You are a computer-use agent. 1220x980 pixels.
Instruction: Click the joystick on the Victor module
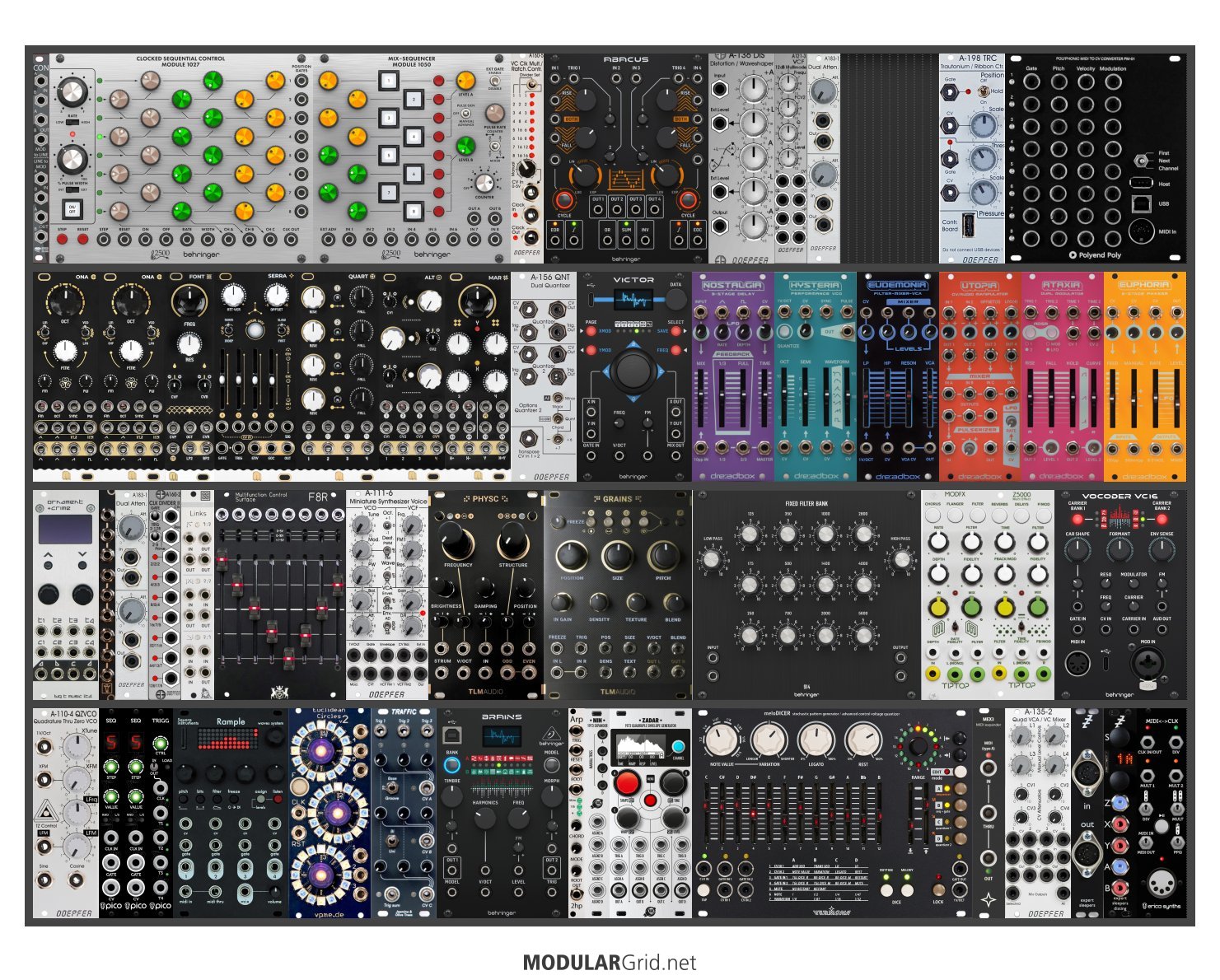pyautogui.click(x=633, y=370)
